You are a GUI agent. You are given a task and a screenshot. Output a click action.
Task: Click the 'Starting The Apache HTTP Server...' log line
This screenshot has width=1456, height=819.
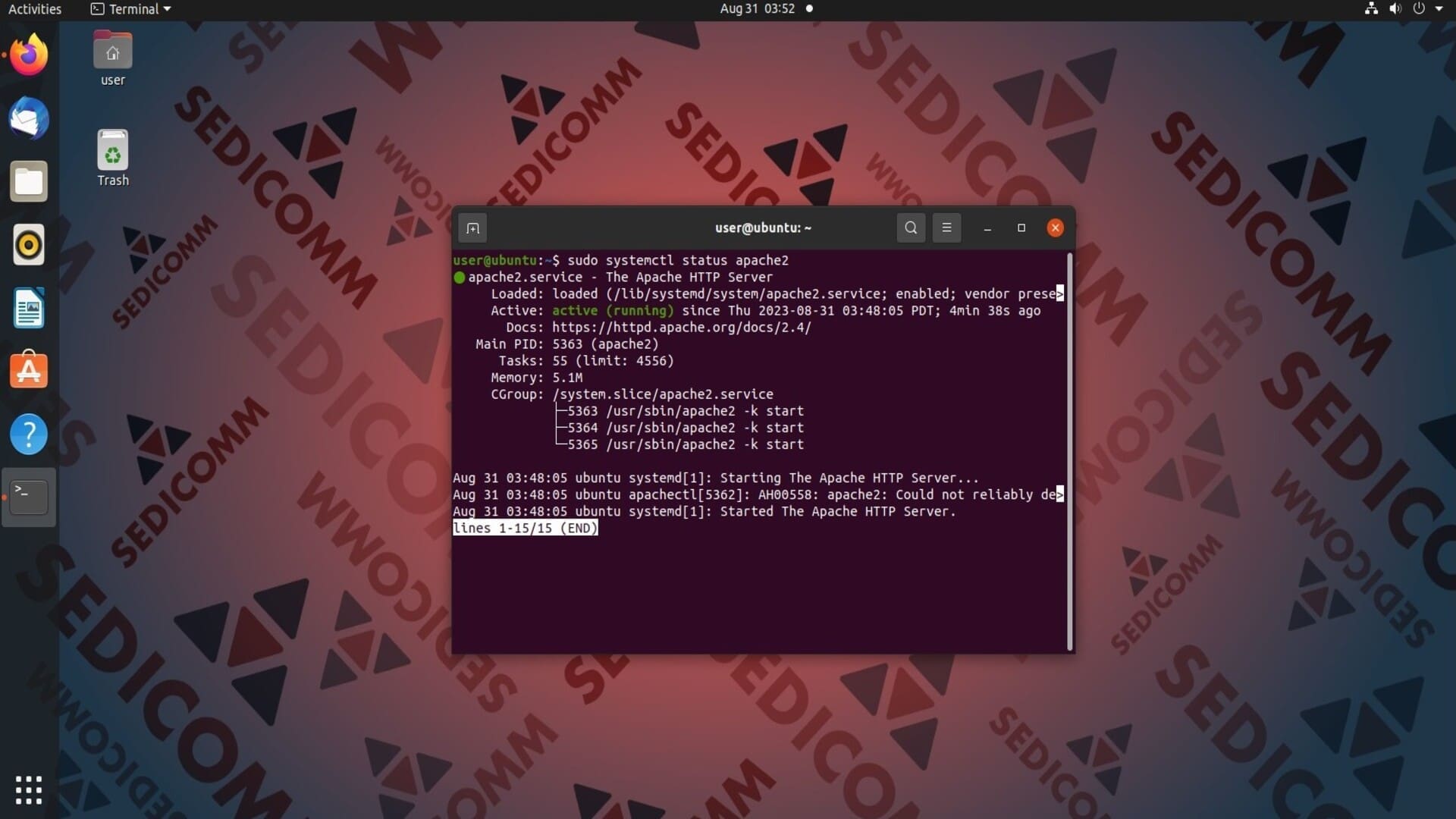click(716, 478)
